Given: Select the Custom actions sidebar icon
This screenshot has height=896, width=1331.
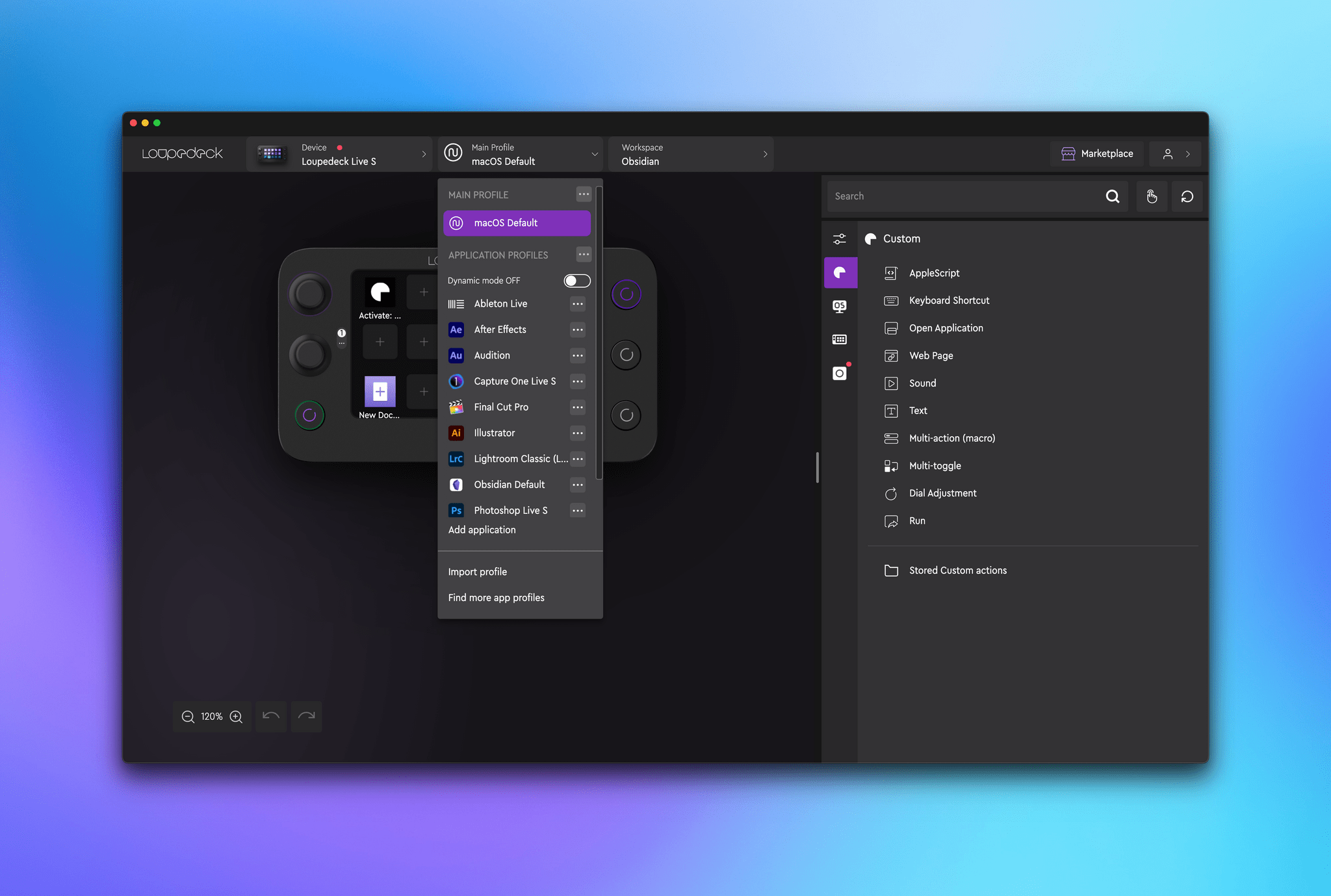Looking at the screenshot, I should (x=840, y=272).
